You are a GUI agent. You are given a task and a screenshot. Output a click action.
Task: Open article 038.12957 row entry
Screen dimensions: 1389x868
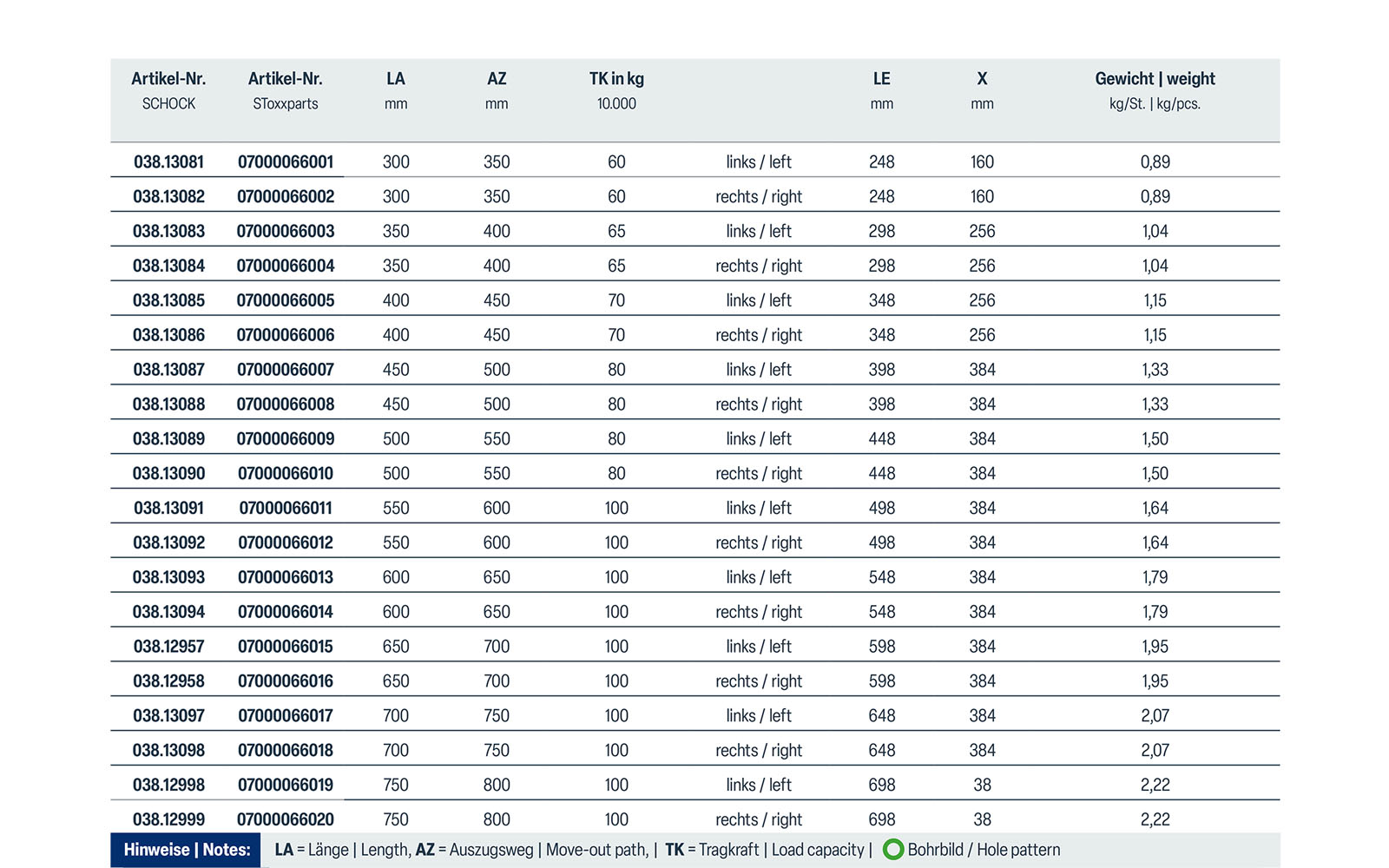tap(168, 647)
